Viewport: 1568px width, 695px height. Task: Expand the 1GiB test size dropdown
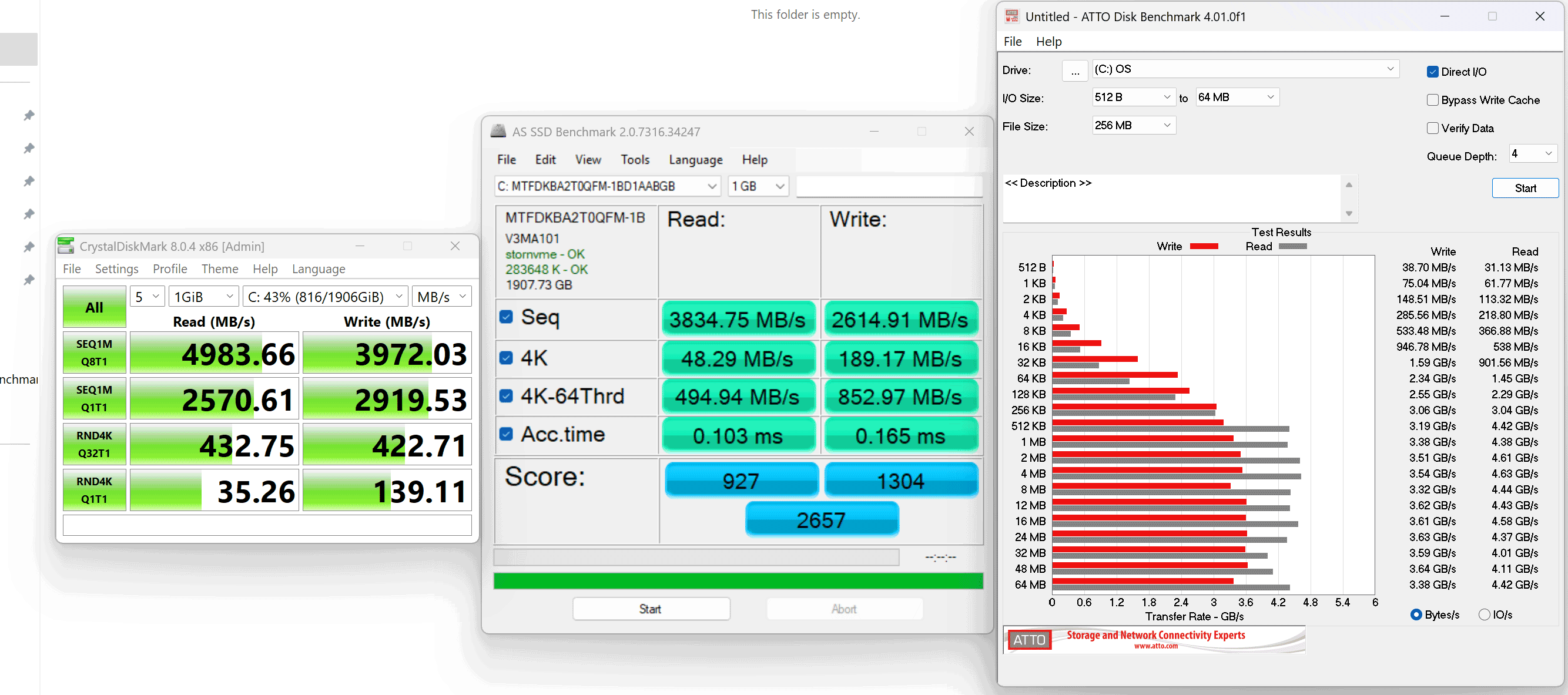(203, 296)
